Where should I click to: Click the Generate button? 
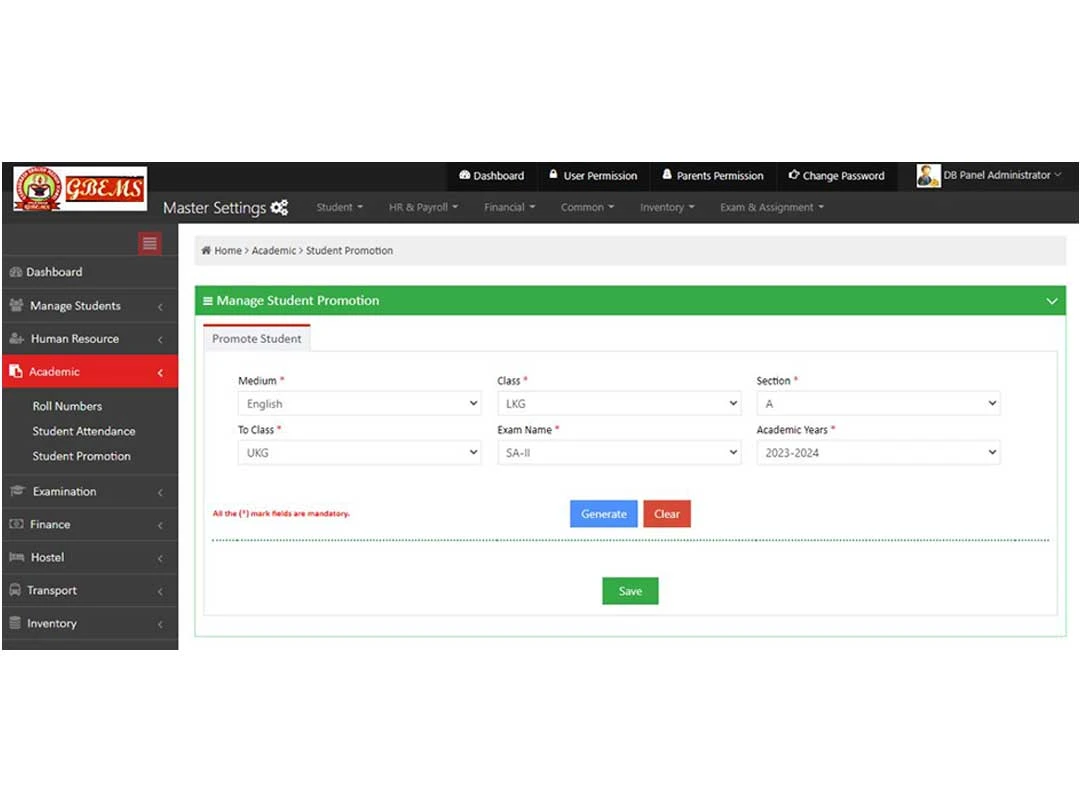pos(603,513)
